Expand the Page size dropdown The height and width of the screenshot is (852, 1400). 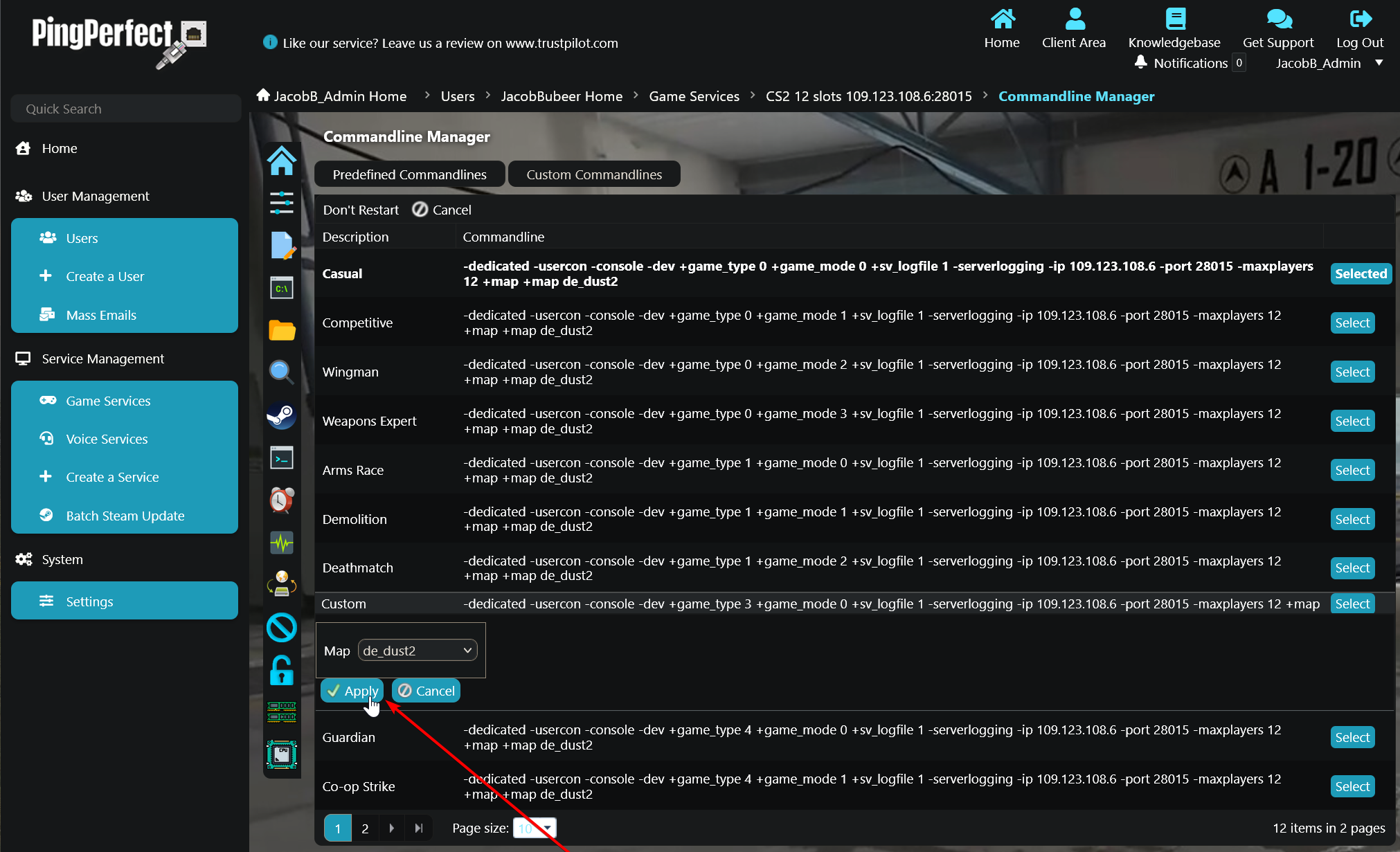(547, 828)
